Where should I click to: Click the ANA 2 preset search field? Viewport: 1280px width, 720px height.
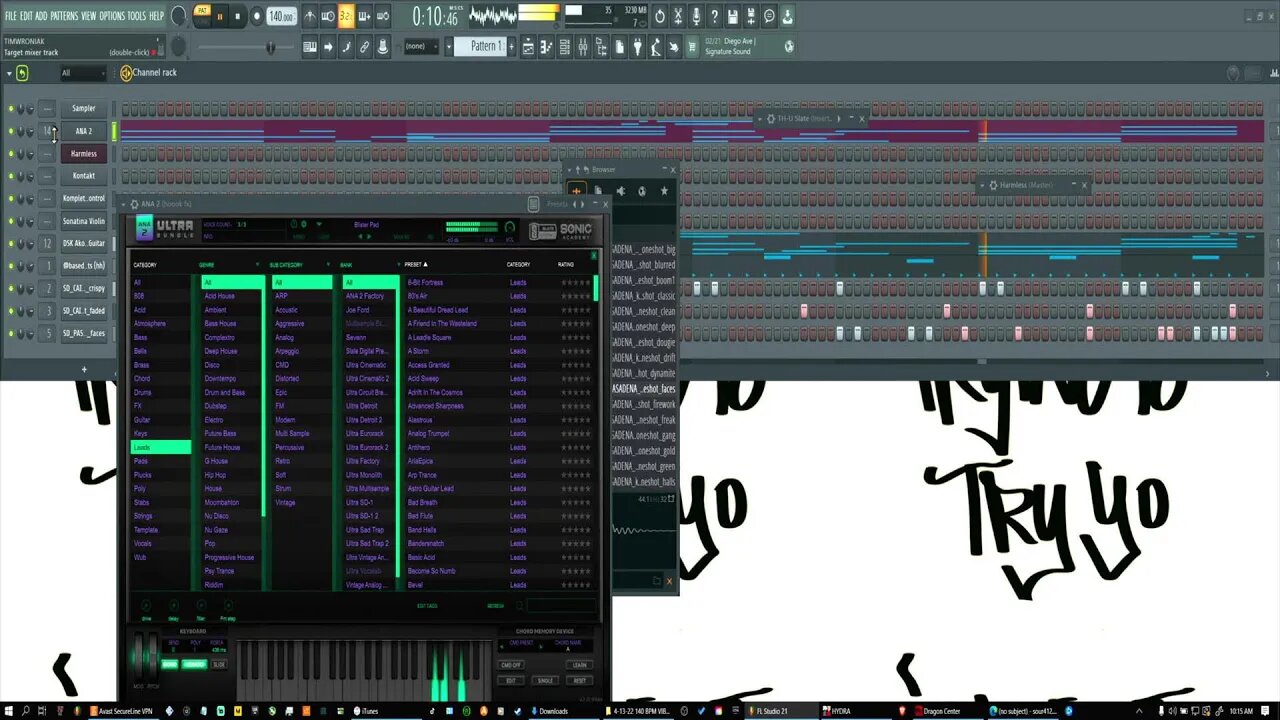pos(563,605)
